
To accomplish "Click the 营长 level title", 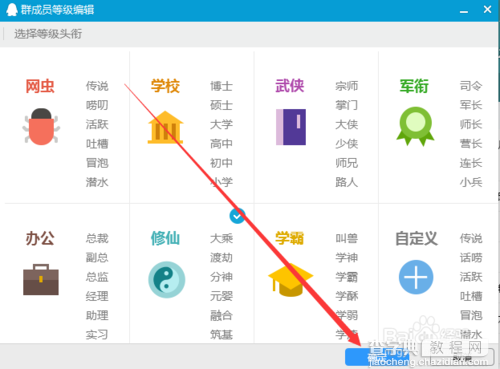I will [x=471, y=144].
